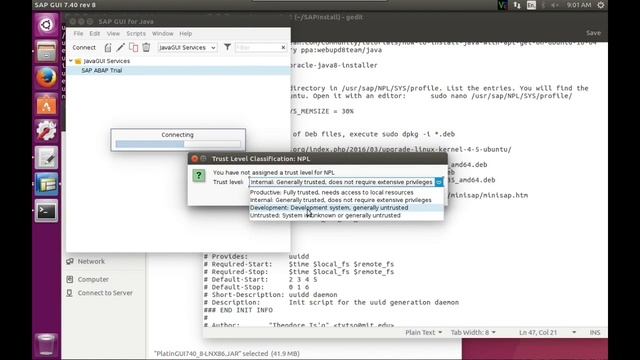Screen dimensions: 640x360
Task: Click Connect to Server in Files sidebar
Action: coord(105,293)
